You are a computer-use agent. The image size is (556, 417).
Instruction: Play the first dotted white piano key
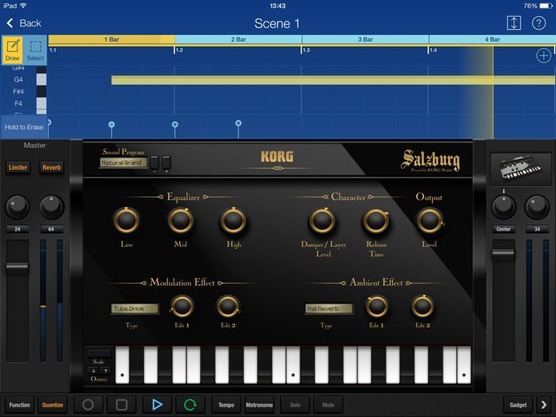(122, 365)
